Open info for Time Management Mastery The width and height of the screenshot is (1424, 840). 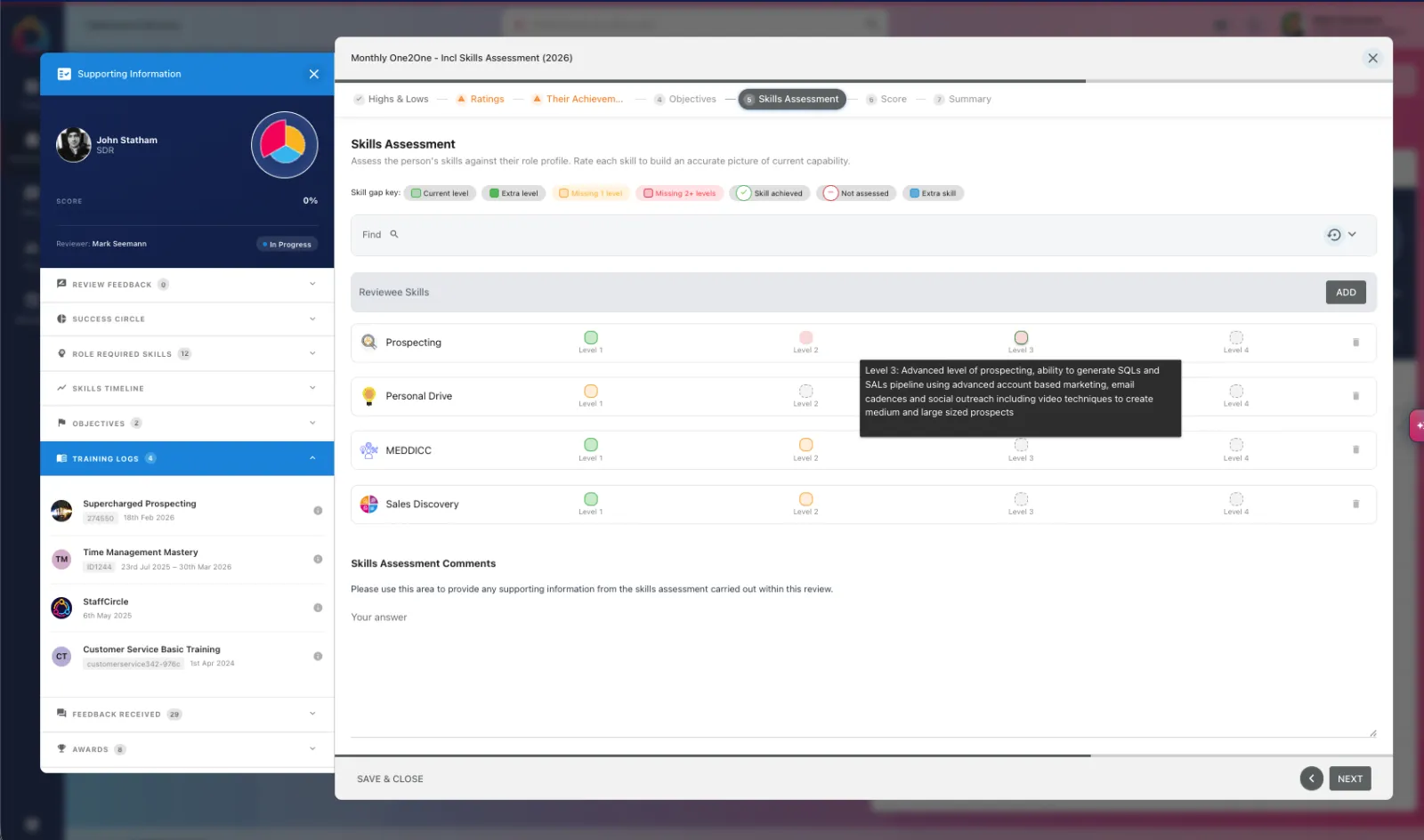[318, 559]
